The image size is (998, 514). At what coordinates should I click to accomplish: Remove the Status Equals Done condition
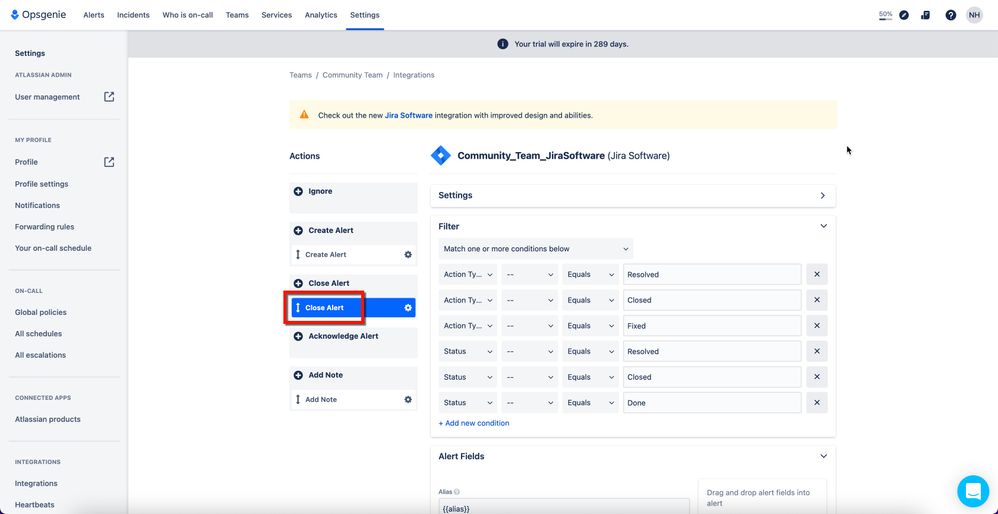coord(817,403)
